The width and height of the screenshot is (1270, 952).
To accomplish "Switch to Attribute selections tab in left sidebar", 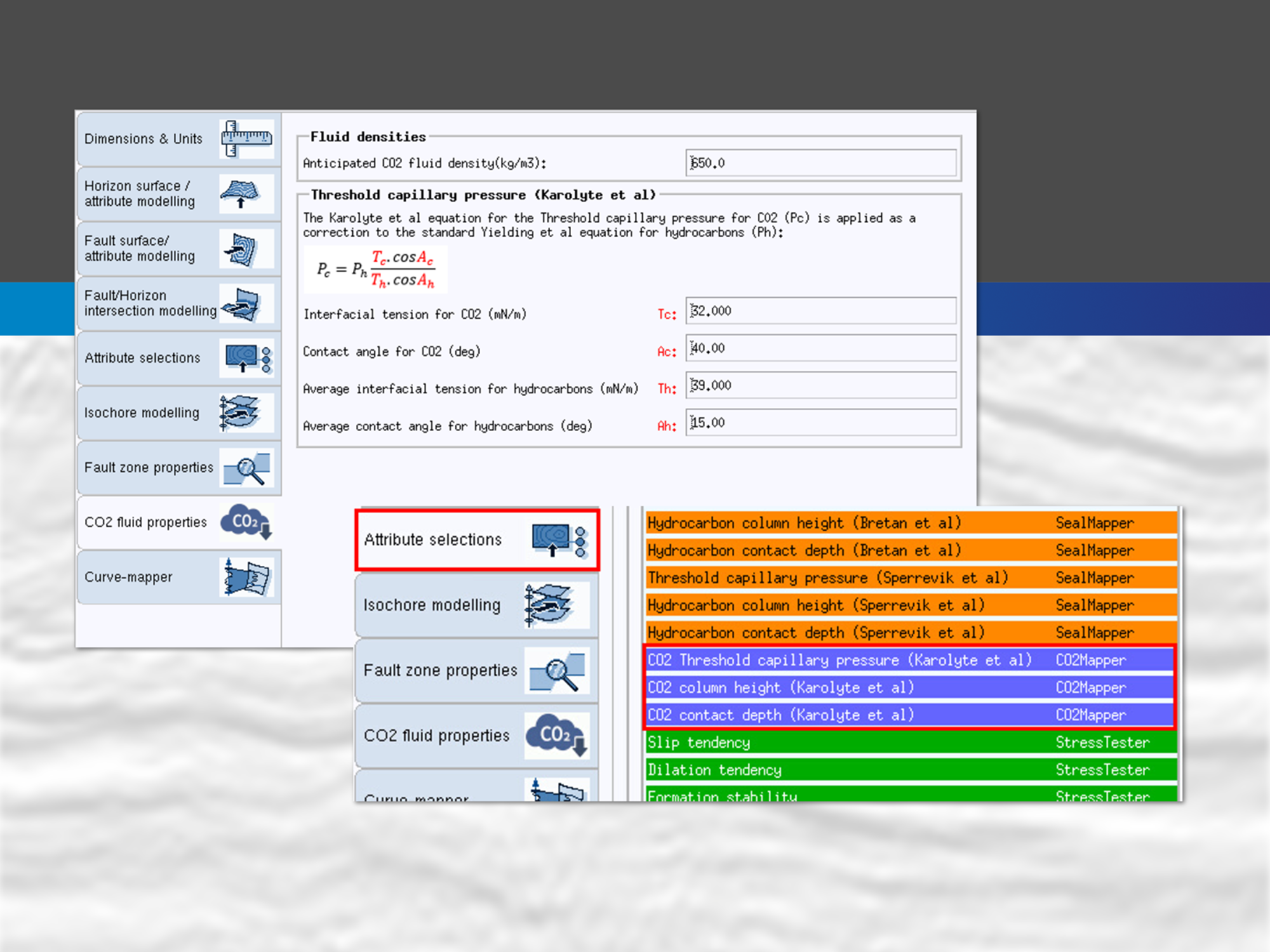I will pyautogui.click(x=179, y=358).
